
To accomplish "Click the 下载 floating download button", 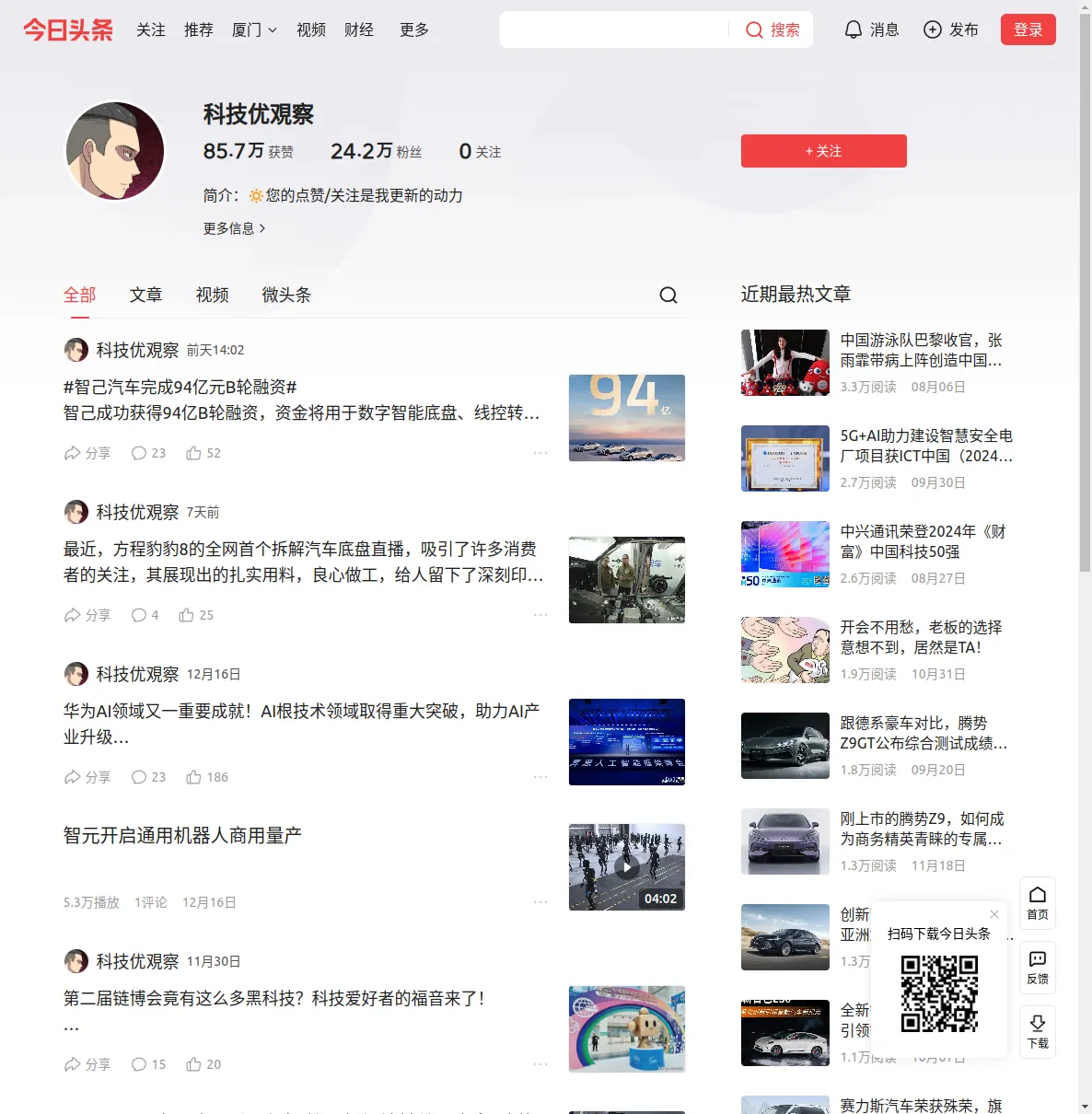I will tap(1038, 1032).
